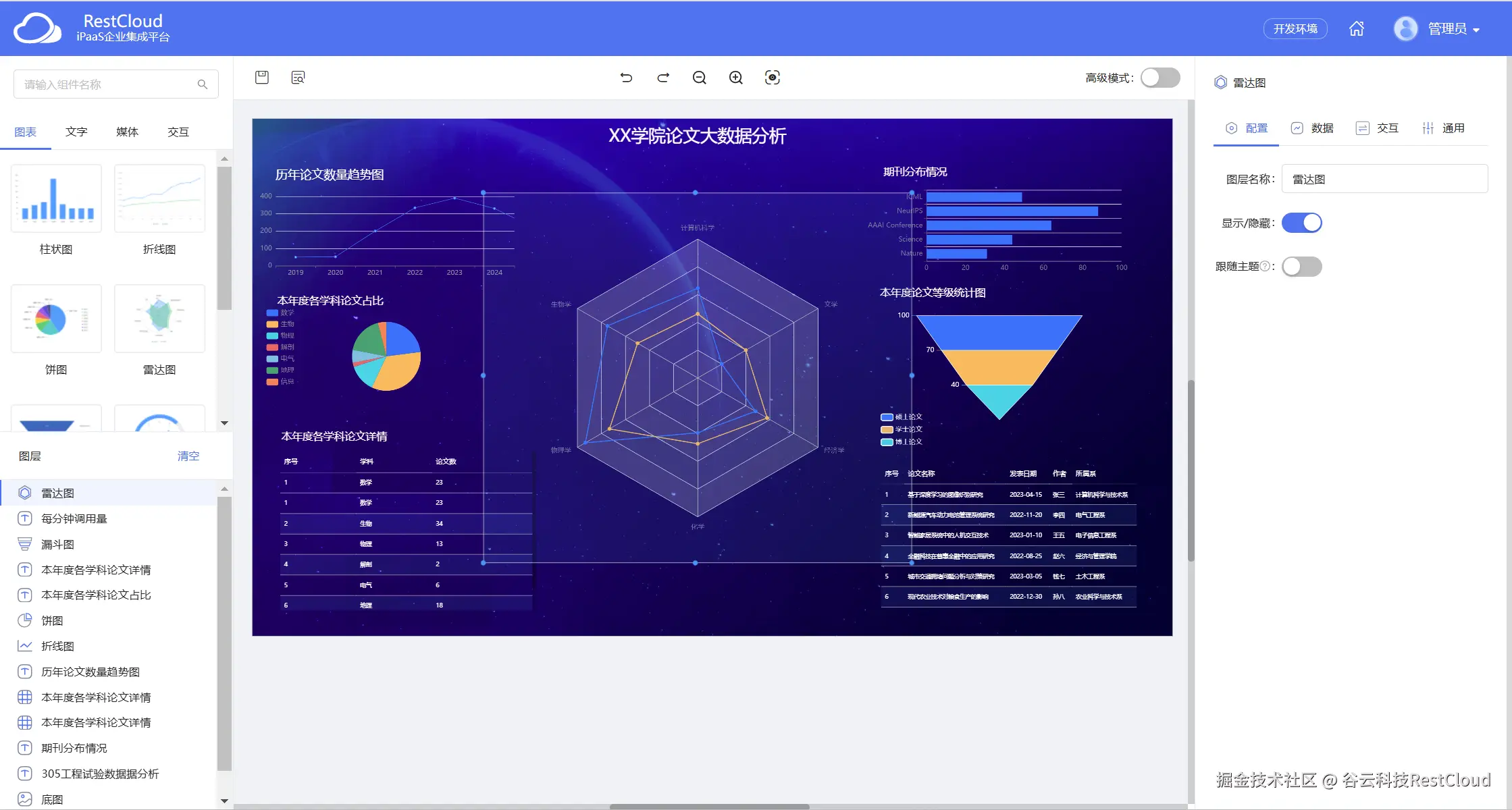1512x810 pixels.
Task: Switch to the 交互 component tab
Action: point(178,132)
